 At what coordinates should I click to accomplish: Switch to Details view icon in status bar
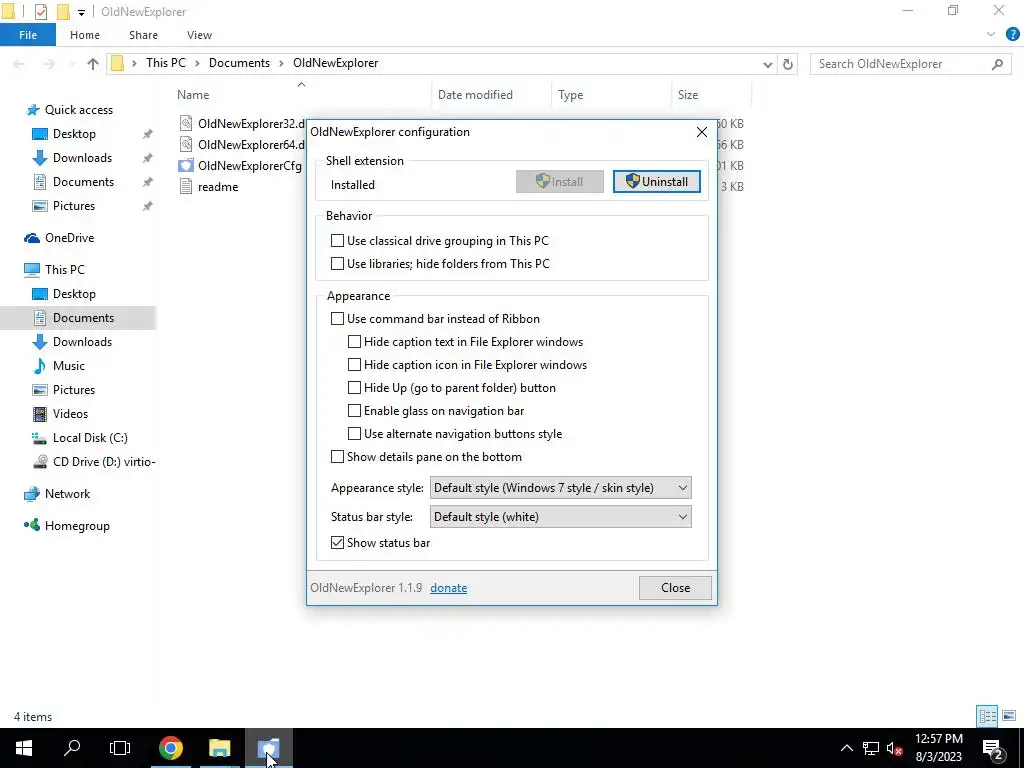pos(987,716)
